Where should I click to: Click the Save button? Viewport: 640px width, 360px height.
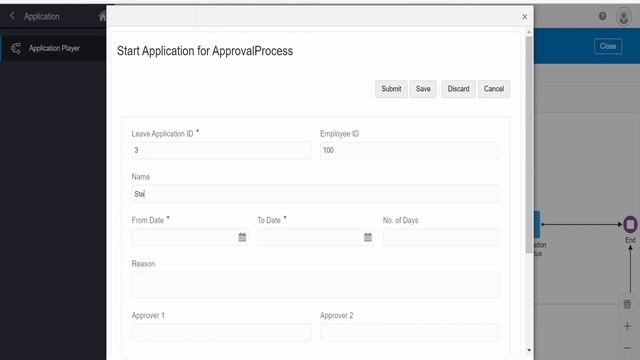pos(423,89)
